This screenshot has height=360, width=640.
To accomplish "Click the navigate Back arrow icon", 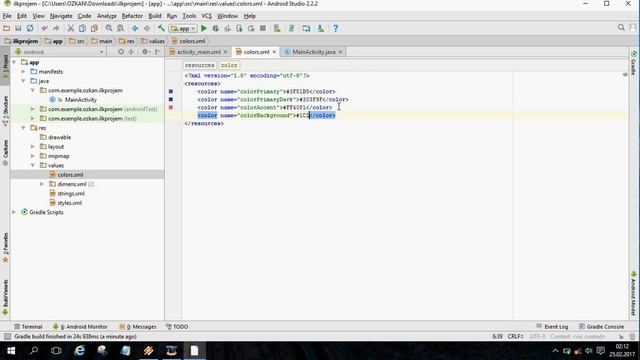I will click(135, 28).
